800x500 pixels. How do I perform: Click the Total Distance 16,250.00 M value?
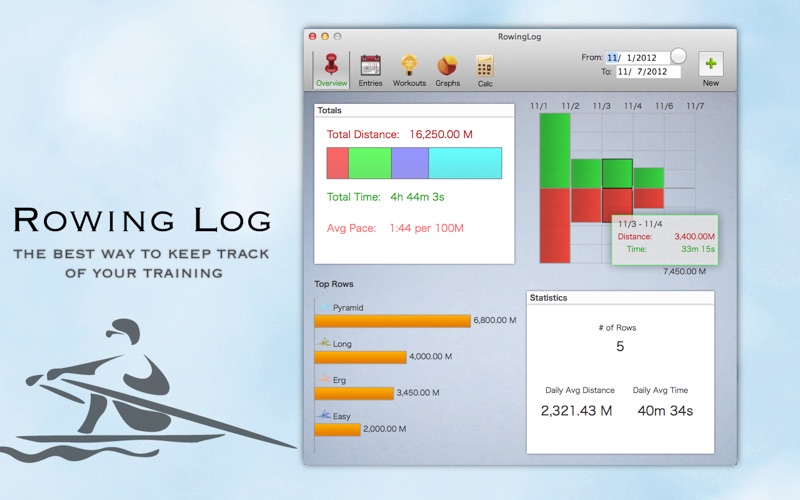(x=441, y=134)
